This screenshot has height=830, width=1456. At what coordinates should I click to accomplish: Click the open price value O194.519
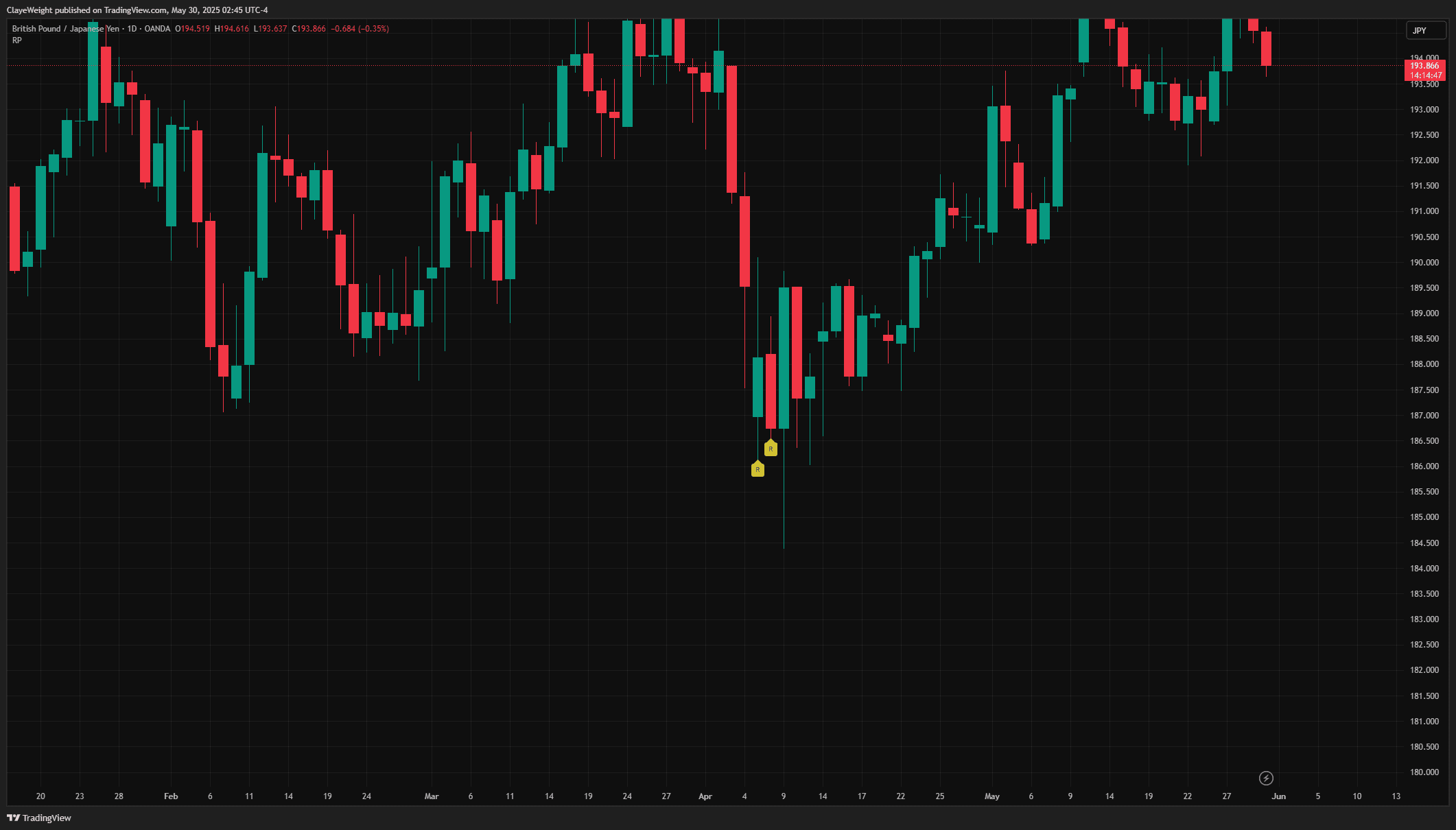point(192,29)
